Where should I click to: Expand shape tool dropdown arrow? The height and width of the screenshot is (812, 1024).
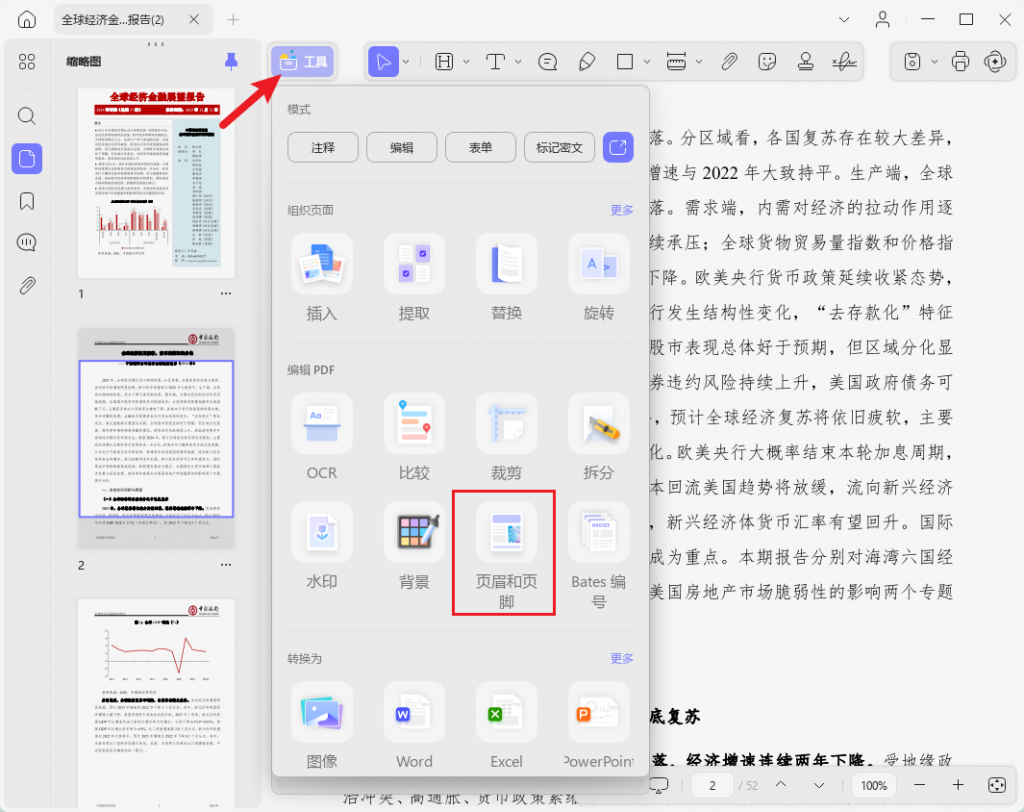647,61
